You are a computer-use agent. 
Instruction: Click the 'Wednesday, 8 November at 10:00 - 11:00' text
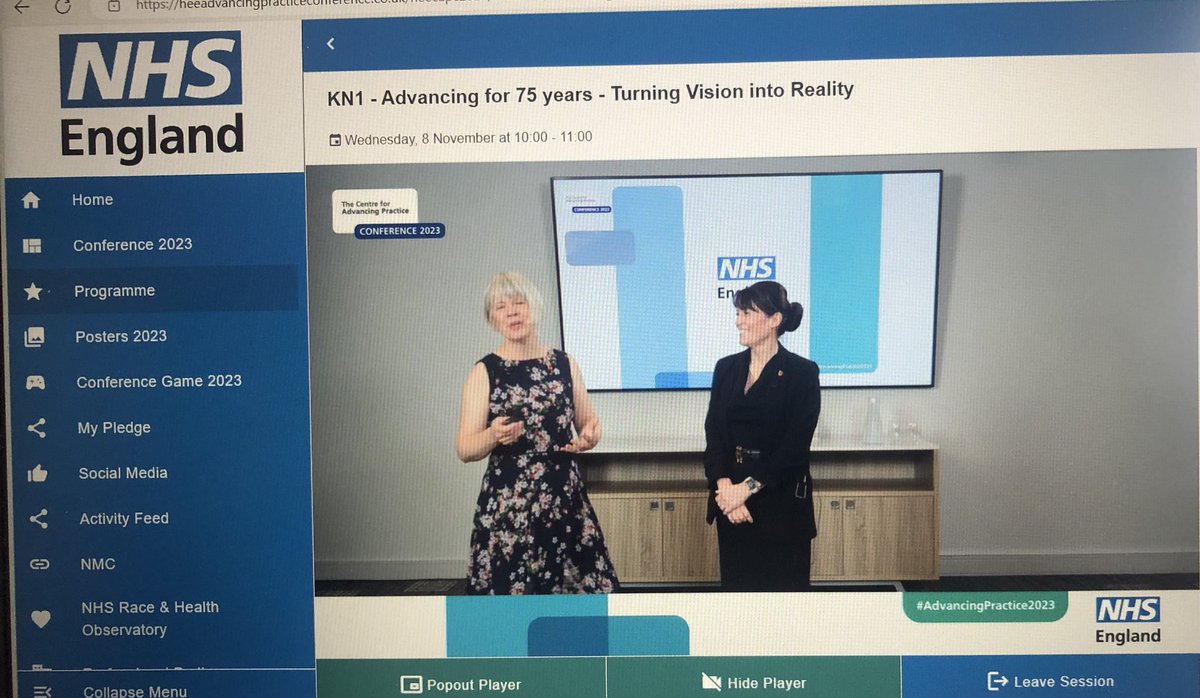coord(468,139)
